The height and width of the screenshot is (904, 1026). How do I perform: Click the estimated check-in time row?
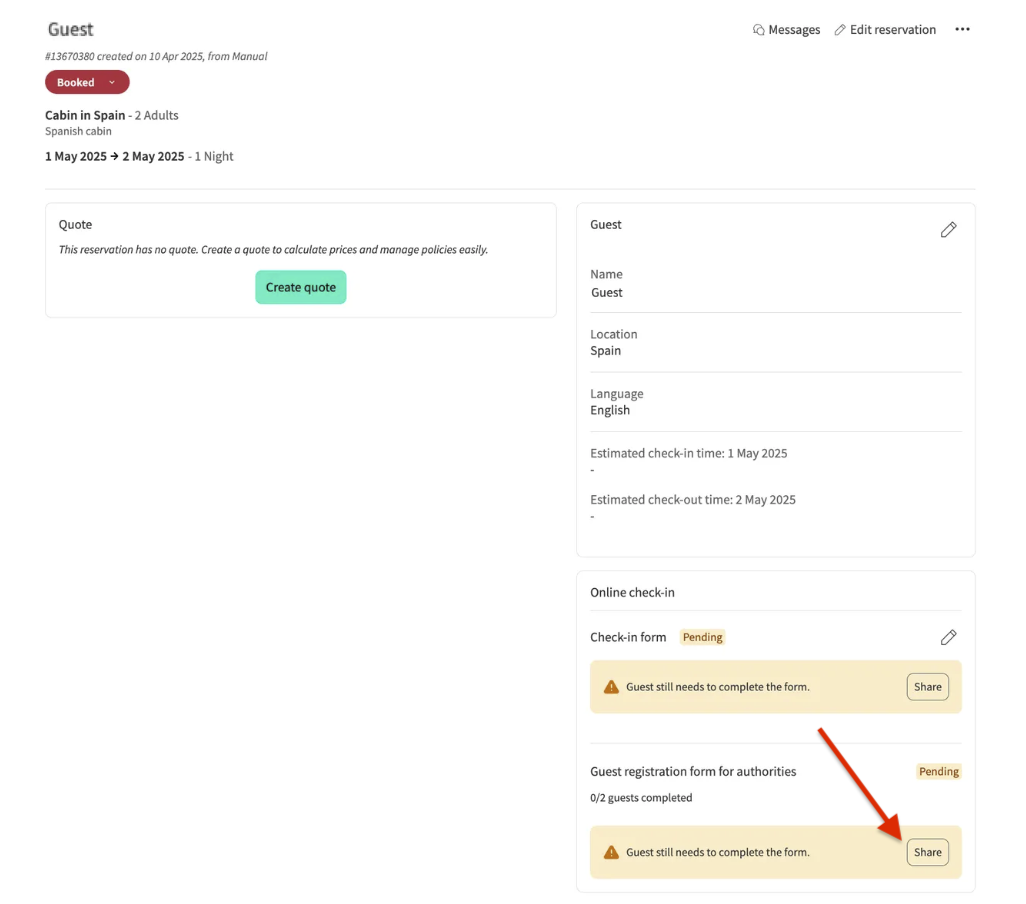coord(688,453)
